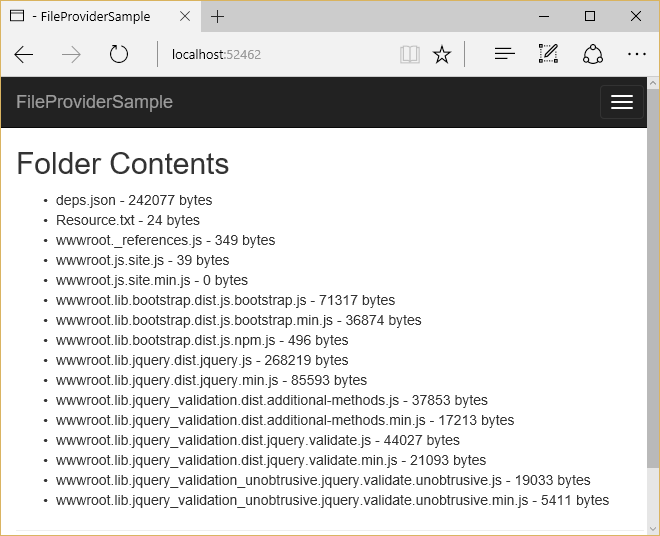Click the Resource.txt list entry
660x536 pixels.
(x=128, y=220)
